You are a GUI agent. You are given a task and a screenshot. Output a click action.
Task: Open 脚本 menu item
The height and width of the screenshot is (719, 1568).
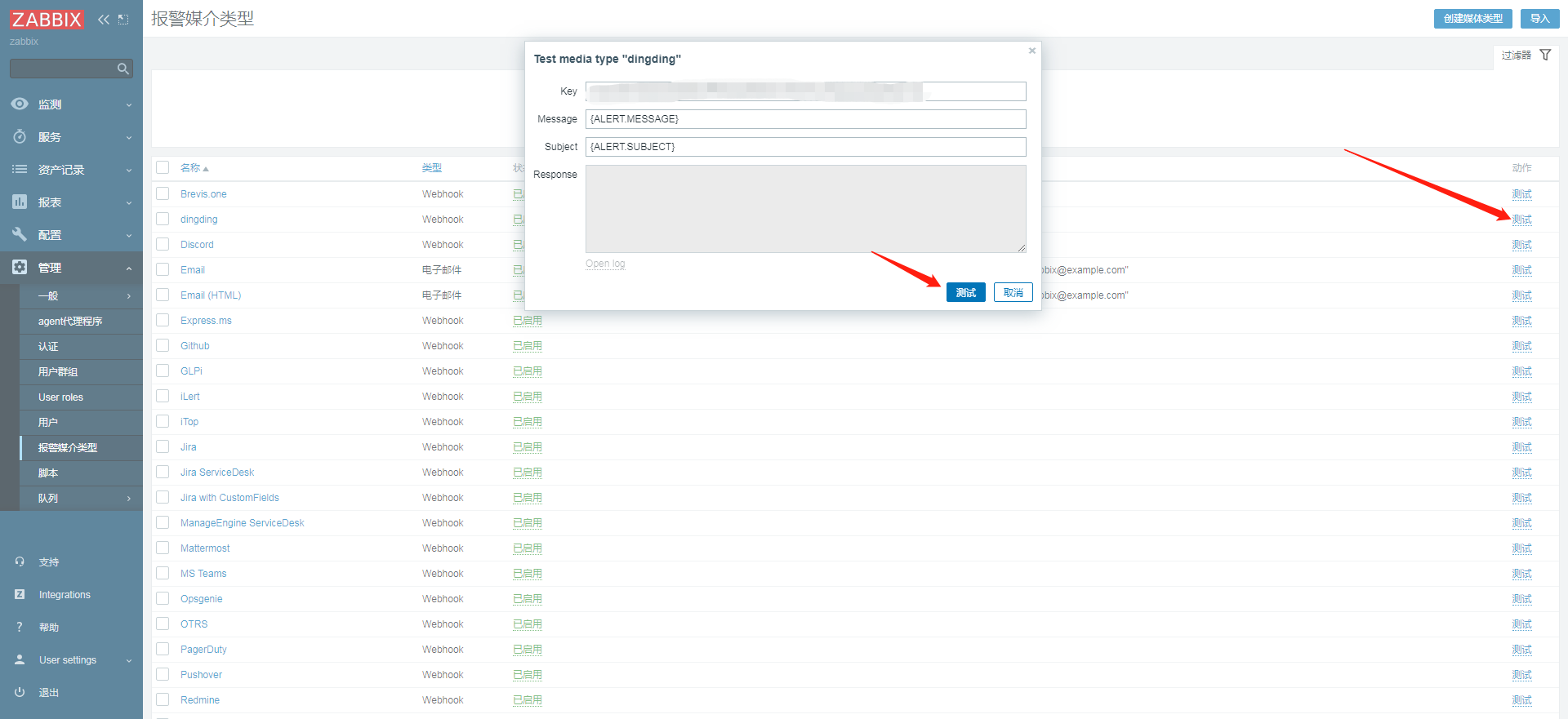point(81,473)
